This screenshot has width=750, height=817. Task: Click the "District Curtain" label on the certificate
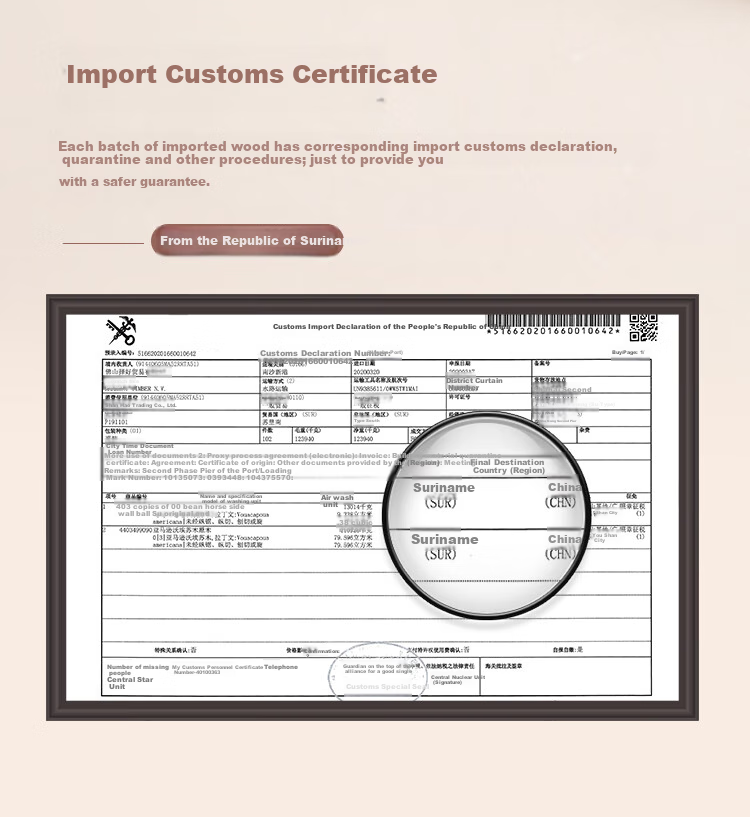(474, 381)
